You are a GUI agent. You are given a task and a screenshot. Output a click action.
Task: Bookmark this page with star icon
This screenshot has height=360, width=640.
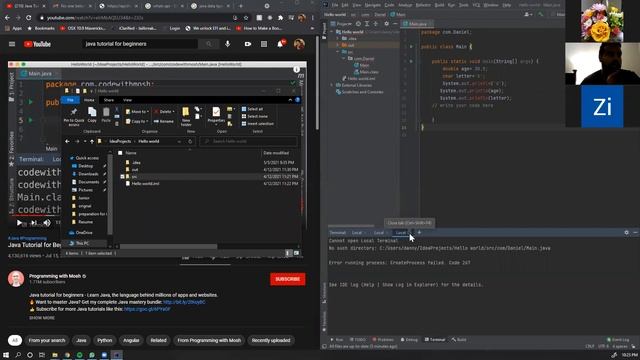tap(246, 18)
